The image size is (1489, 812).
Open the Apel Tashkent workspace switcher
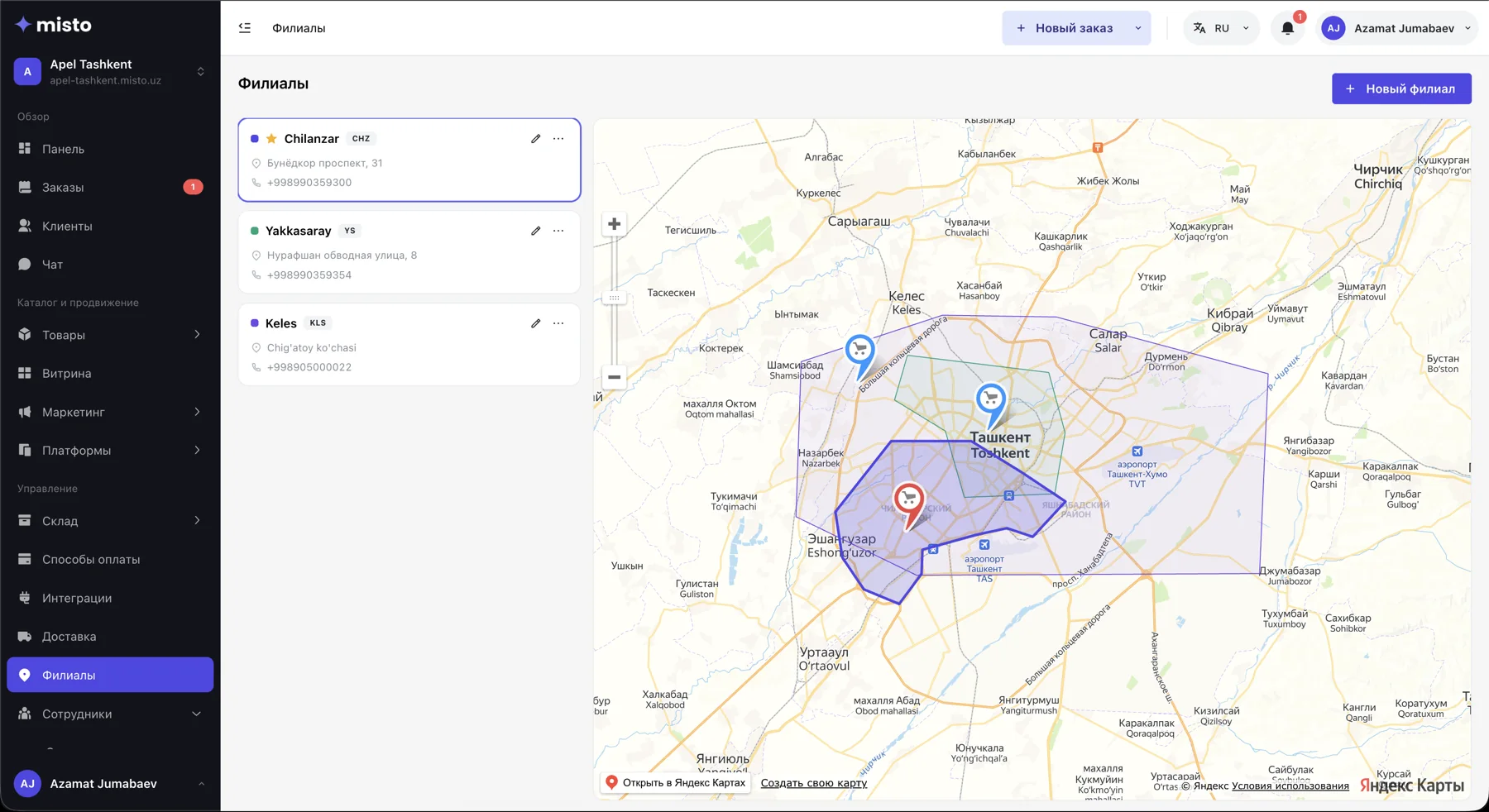point(110,72)
